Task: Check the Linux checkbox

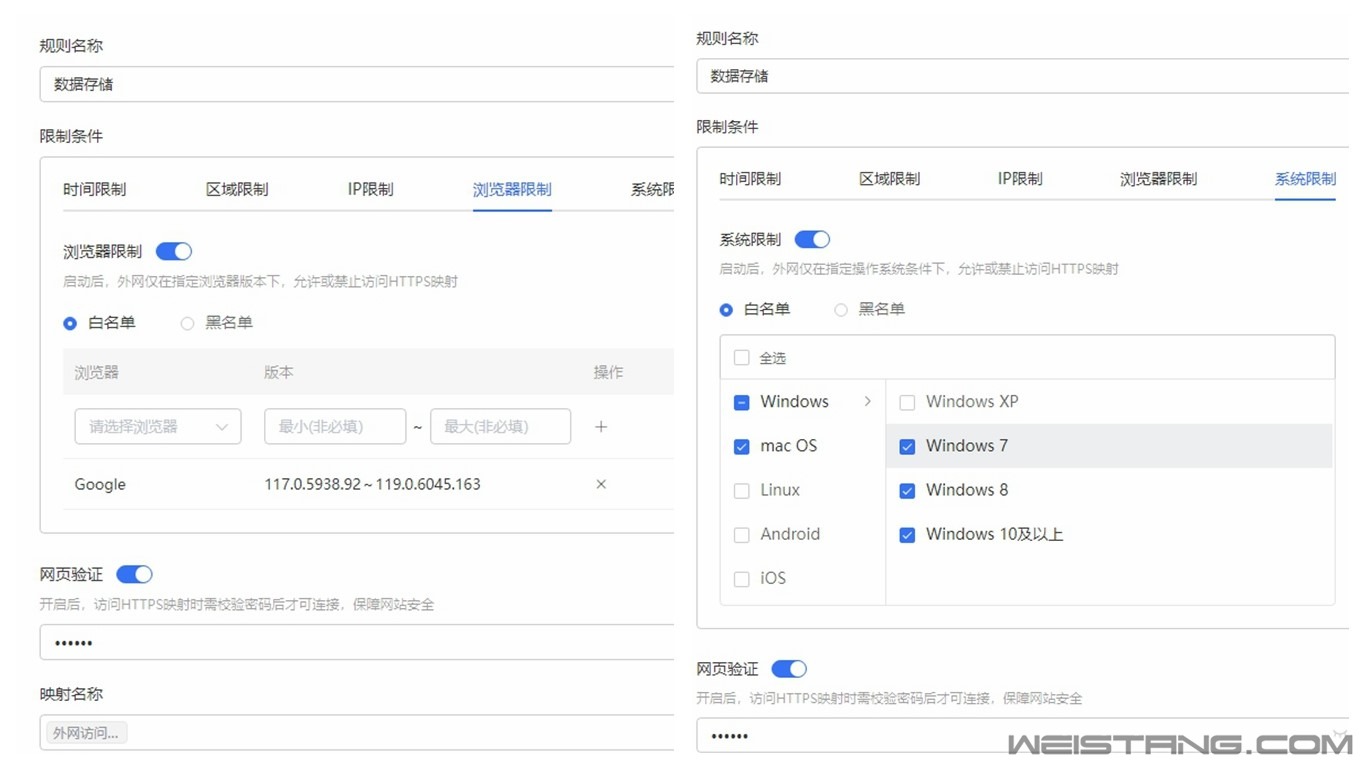Action: 741,490
